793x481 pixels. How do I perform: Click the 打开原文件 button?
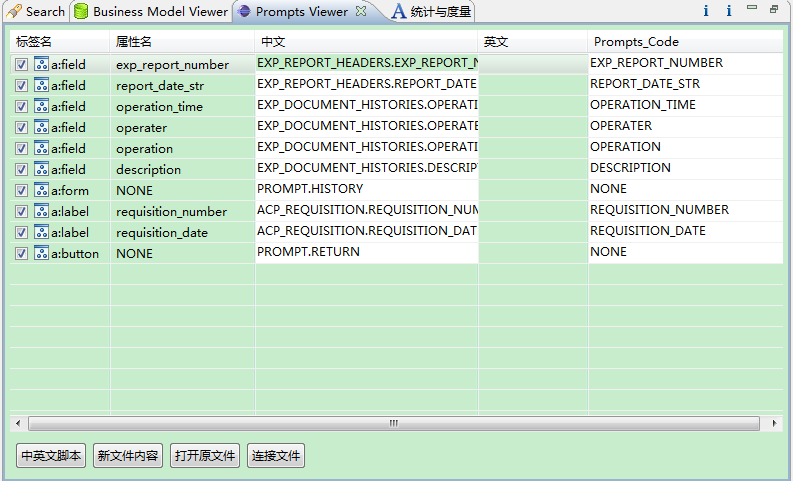205,456
